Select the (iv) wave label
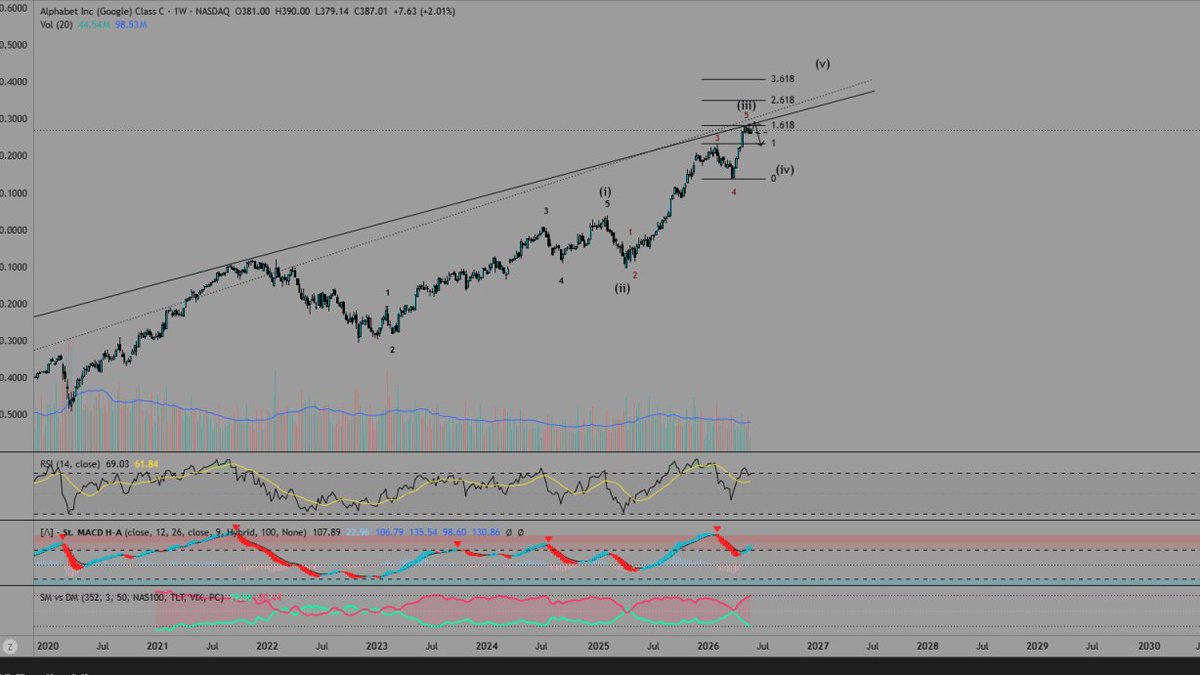 point(785,170)
